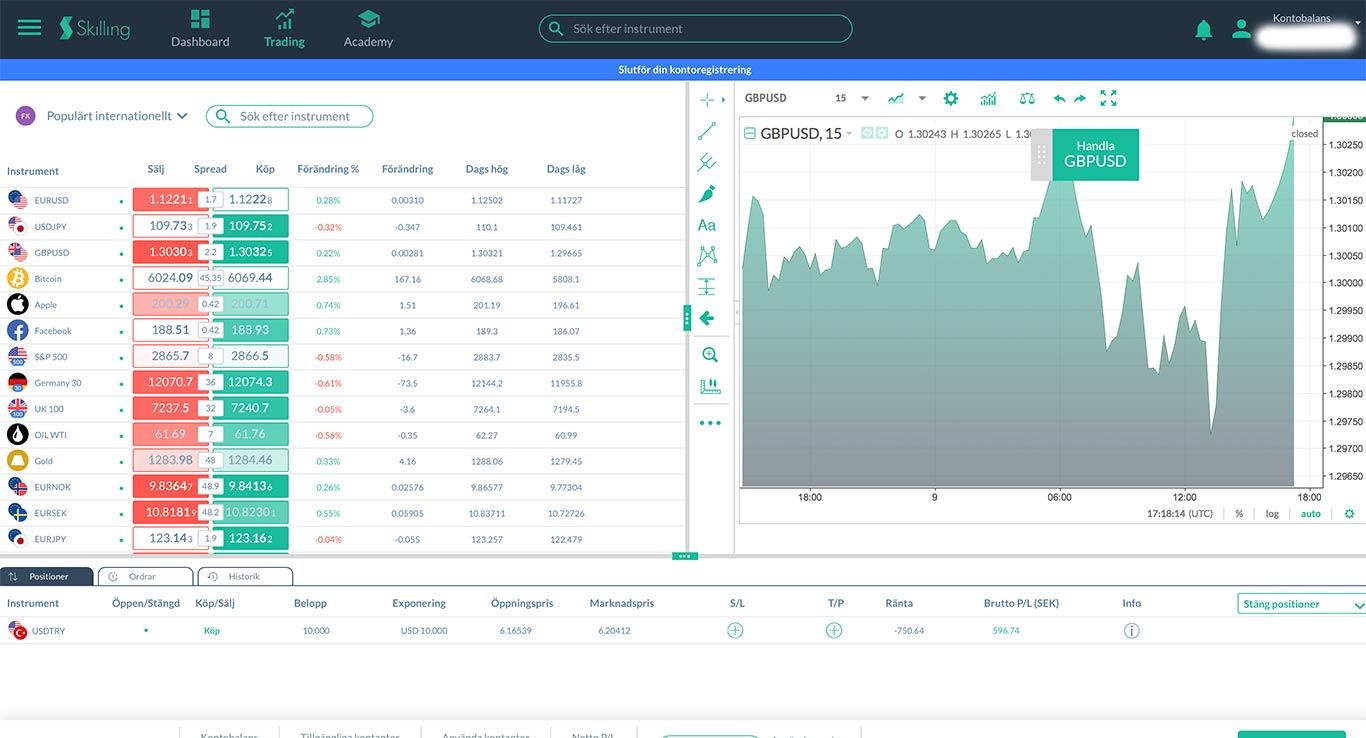Select the S&P 500 instrument row
1366x738 pixels.
click(x=343, y=356)
